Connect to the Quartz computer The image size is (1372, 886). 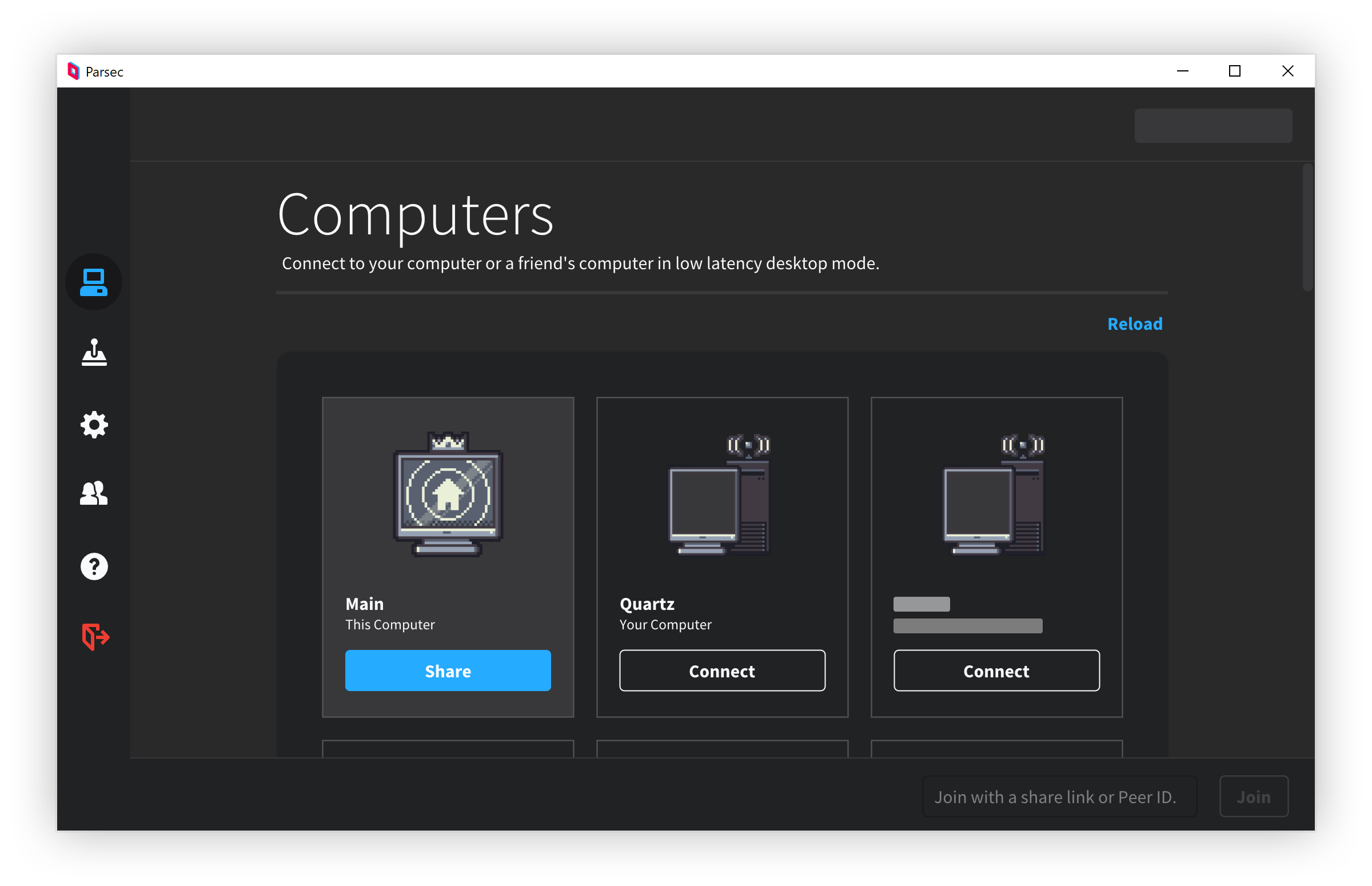pos(722,671)
